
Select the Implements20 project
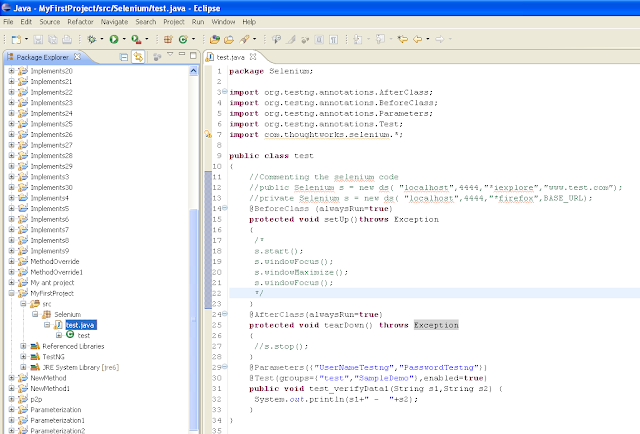(x=51, y=71)
